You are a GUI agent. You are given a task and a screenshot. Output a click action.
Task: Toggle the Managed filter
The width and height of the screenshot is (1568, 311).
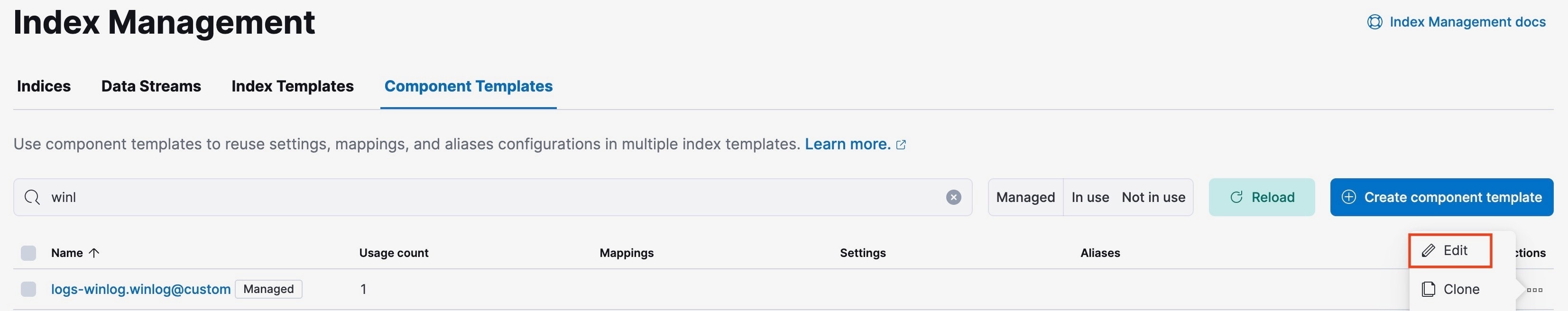[1025, 197]
